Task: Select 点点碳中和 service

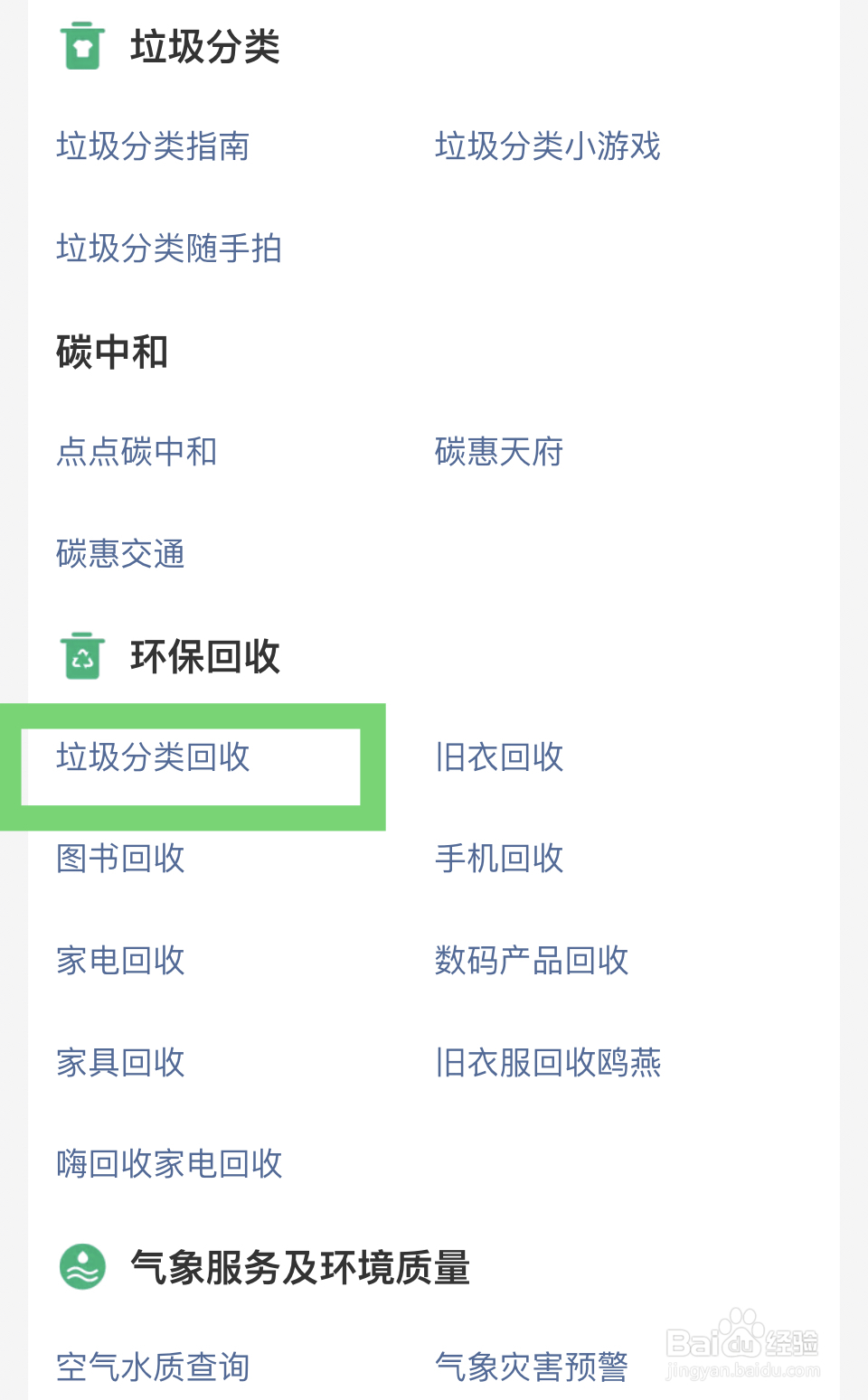Action: pos(137,452)
